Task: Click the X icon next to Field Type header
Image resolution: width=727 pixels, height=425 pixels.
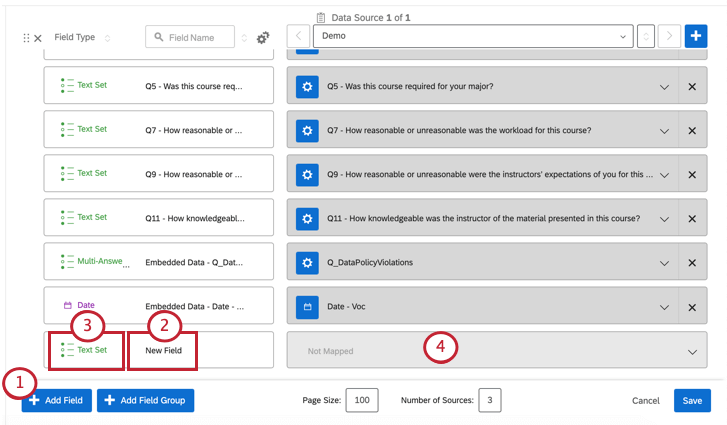Action: point(38,38)
